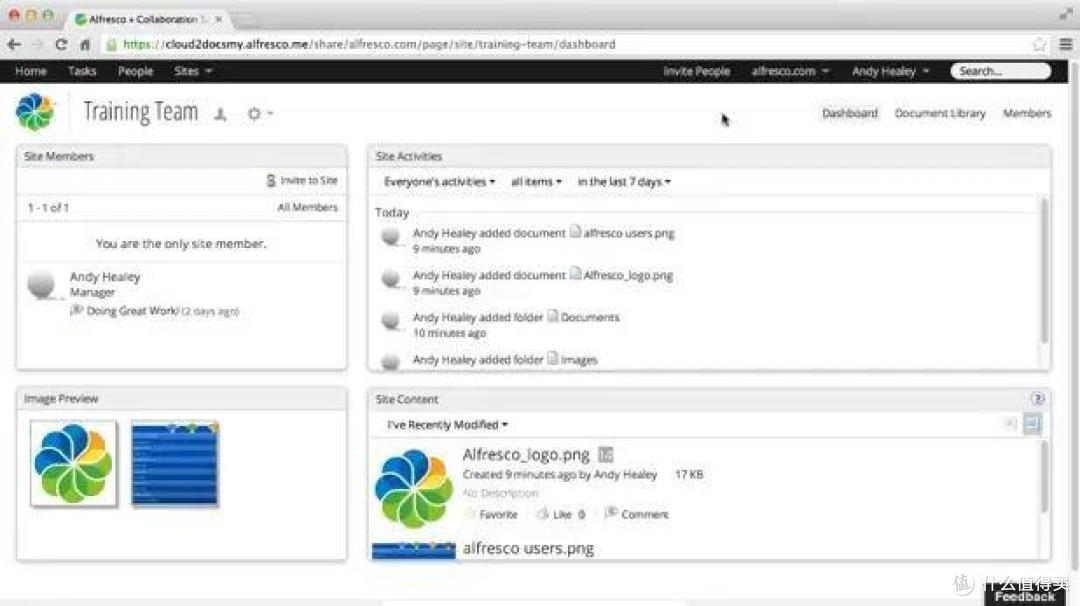Screen dimensions: 1080x606
Task: Click the Alfresco logo thumbnail in Image Preview
Action: pos(74,463)
